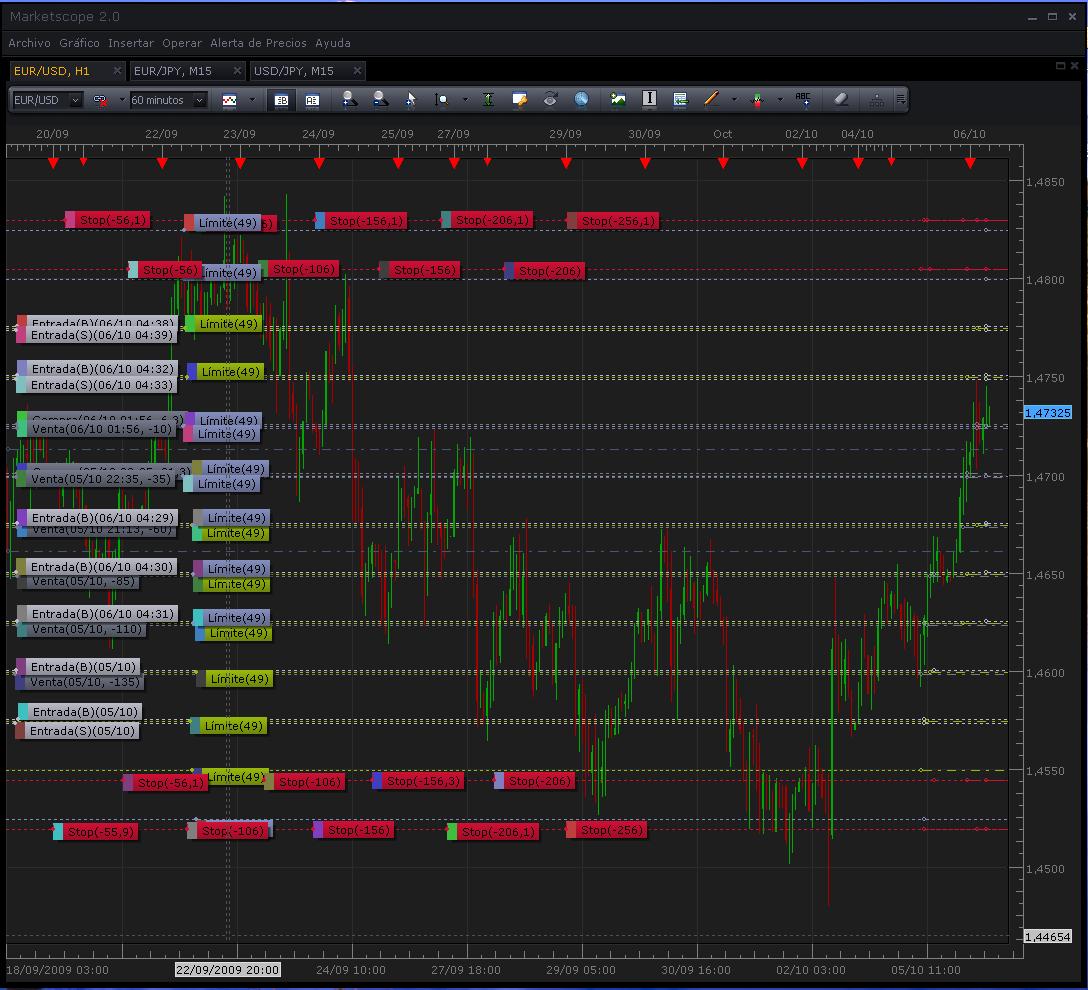Switch to the USD/JPY, M15 tab
This screenshot has height=990, width=1088.
[x=294, y=71]
